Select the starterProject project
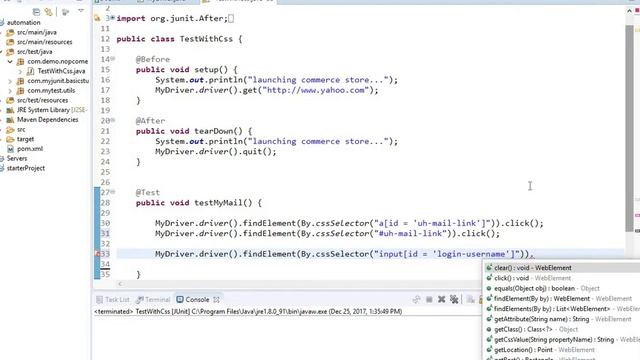Viewport: 640px width, 360px height. tap(26, 169)
